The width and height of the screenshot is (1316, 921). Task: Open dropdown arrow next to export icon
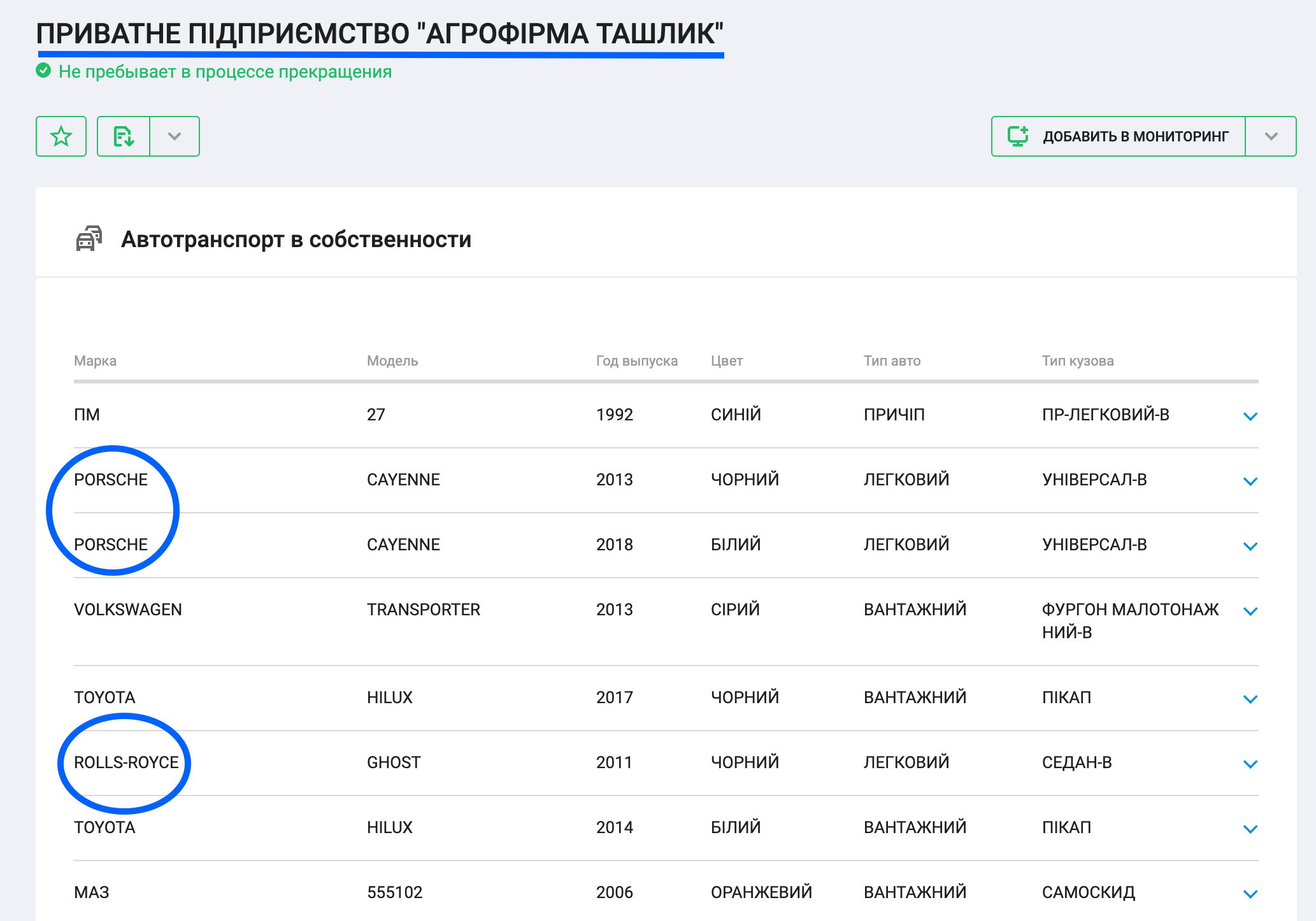175,136
